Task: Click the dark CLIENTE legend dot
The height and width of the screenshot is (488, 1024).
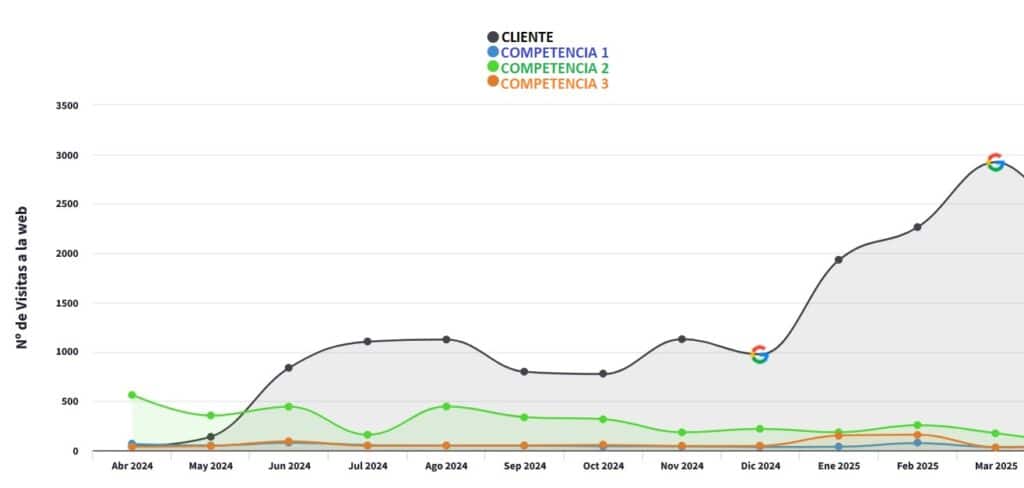Action: click(x=493, y=37)
